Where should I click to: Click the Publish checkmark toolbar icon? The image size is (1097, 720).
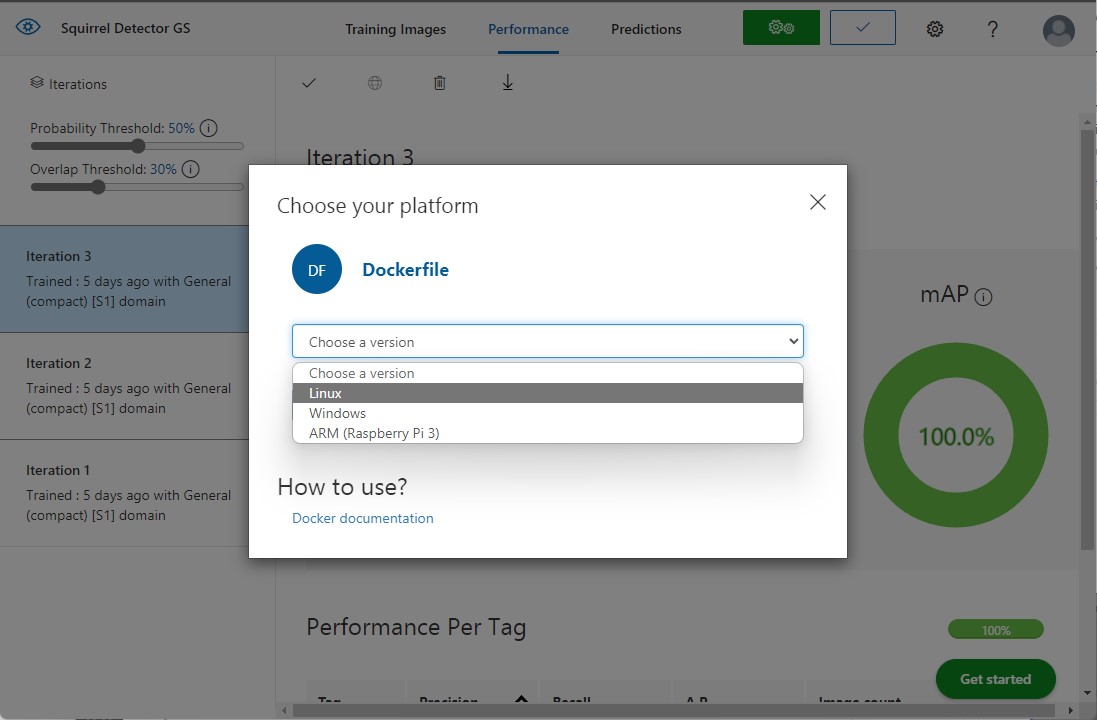click(309, 83)
